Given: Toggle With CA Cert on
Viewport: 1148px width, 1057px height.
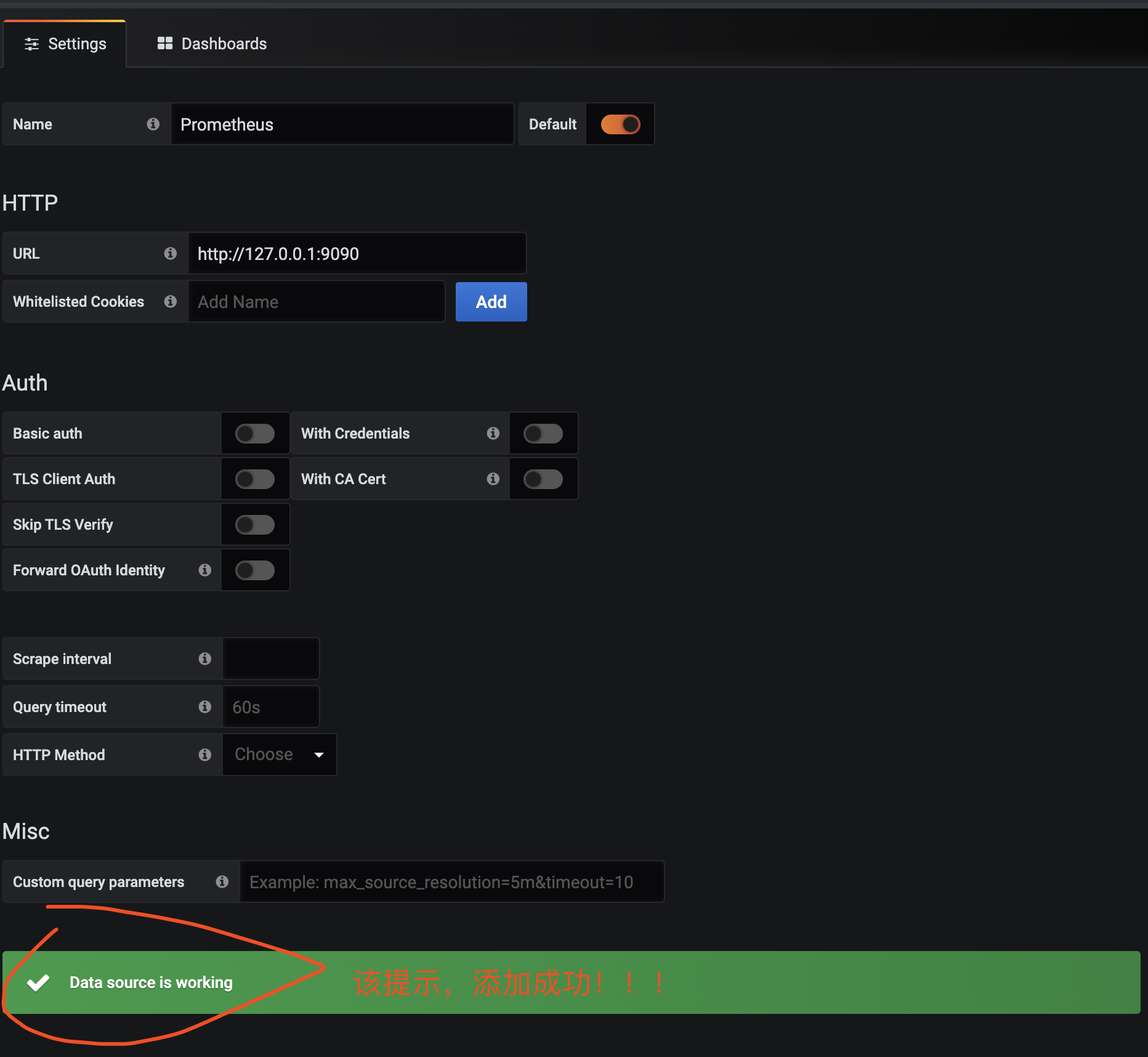Looking at the screenshot, I should (543, 479).
